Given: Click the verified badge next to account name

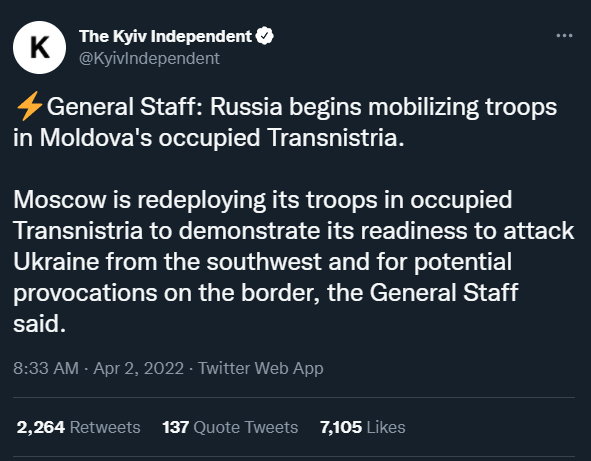Looking at the screenshot, I should click(265, 36).
